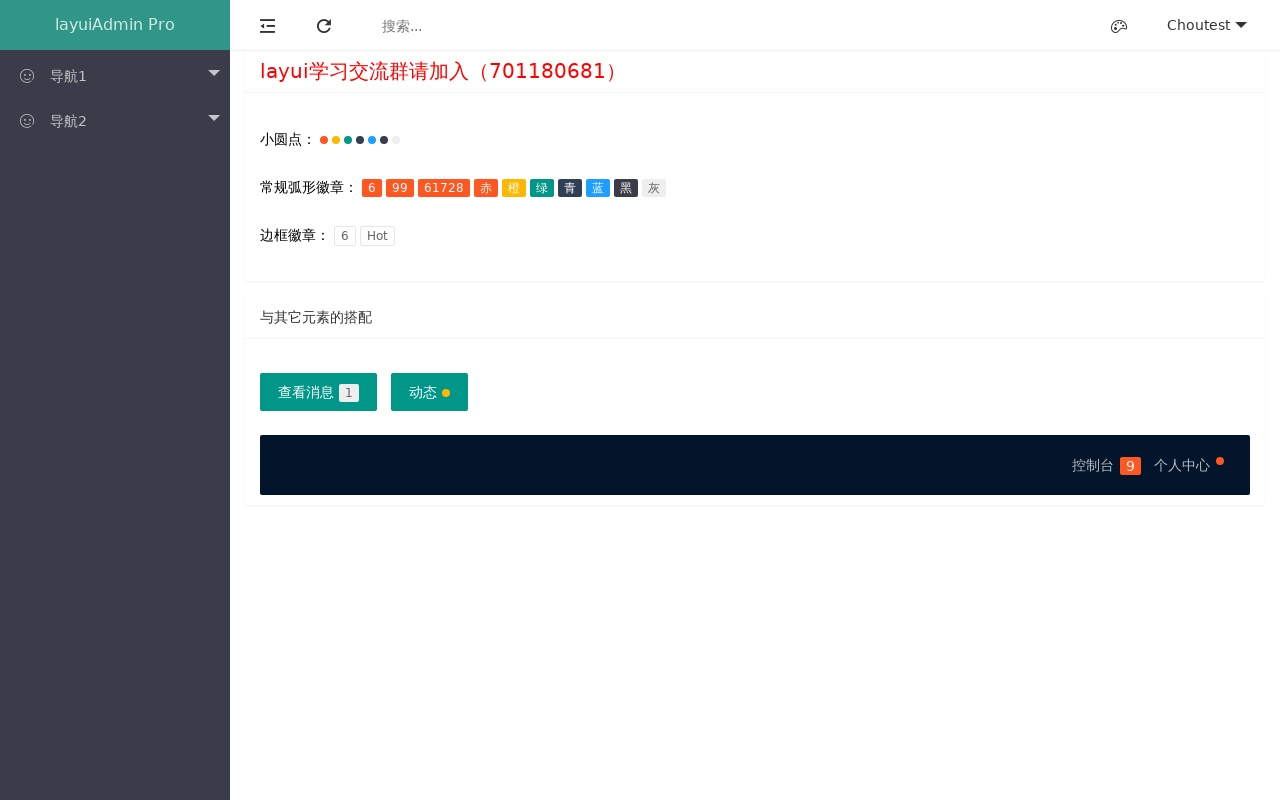Refresh the page with the reload icon
Screen dimensions: 1280x800
[x=324, y=26]
